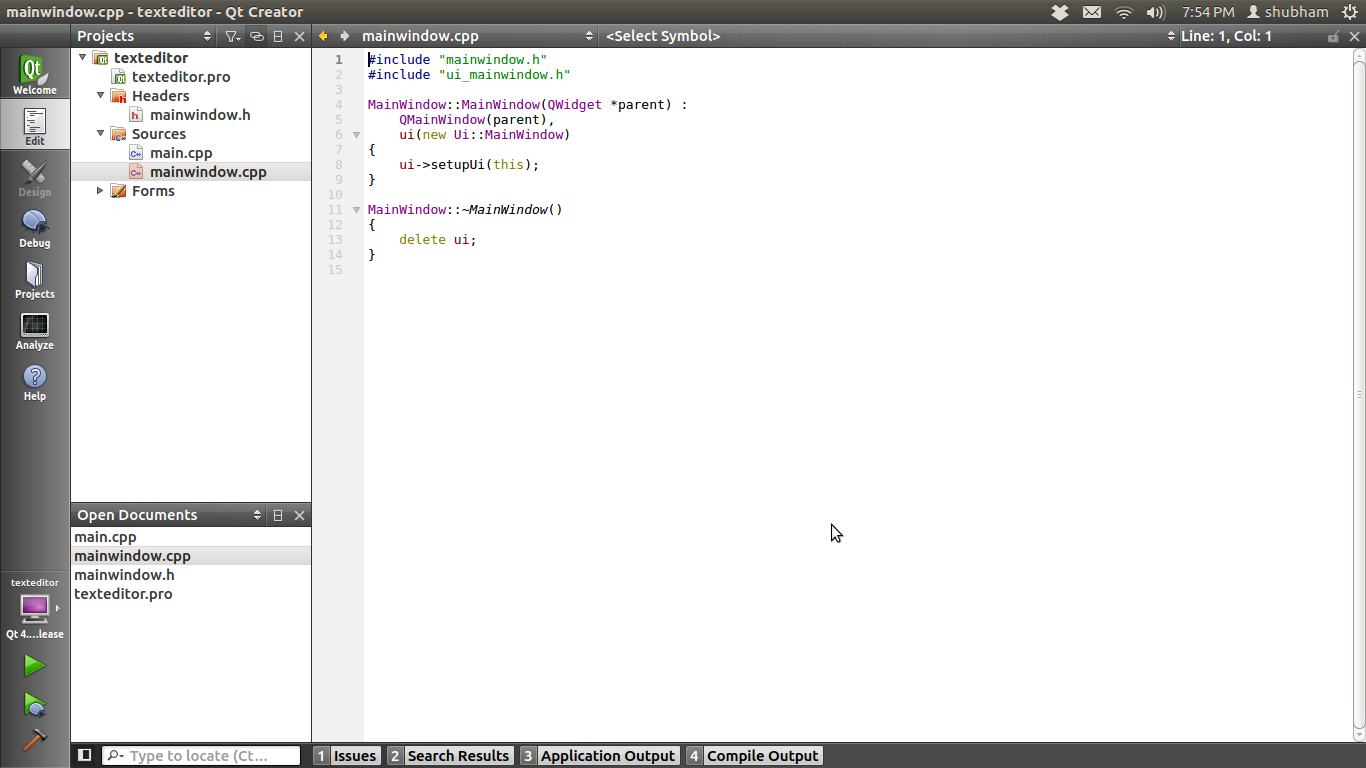
Task: Split the Open Documents panel
Action: click(x=278, y=515)
